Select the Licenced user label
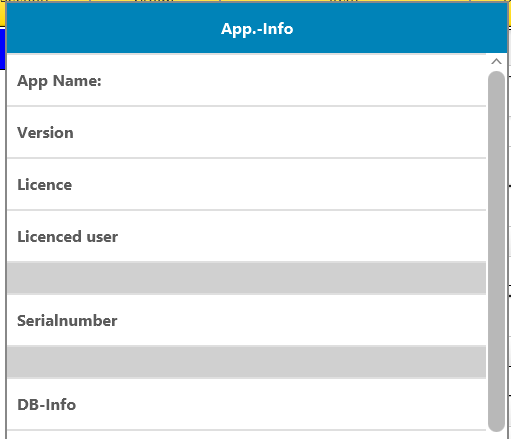Image resolution: width=511 pixels, height=439 pixels. tap(68, 237)
